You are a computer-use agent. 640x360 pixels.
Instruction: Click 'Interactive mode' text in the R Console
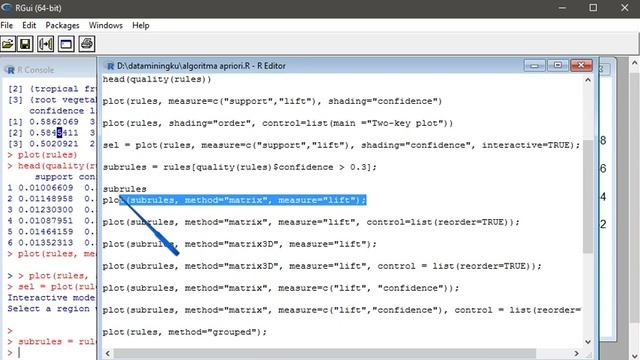tap(51, 298)
